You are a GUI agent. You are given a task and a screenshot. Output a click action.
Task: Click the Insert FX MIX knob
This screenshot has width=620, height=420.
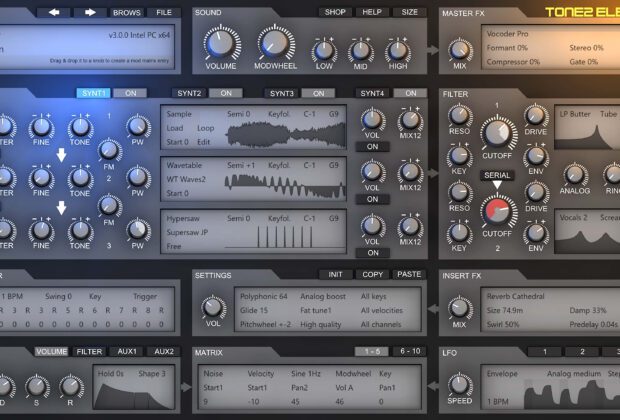460,308
